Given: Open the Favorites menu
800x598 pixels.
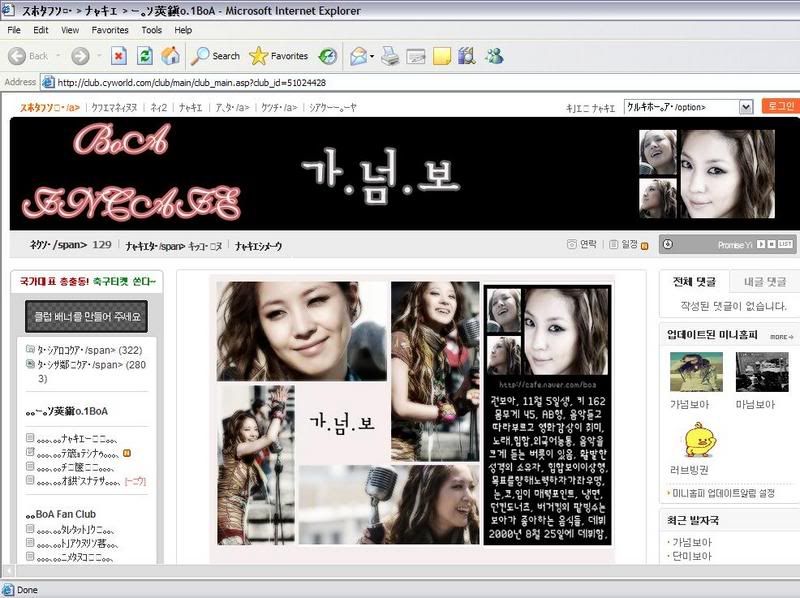Looking at the screenshot, I should tap(110, 30).
